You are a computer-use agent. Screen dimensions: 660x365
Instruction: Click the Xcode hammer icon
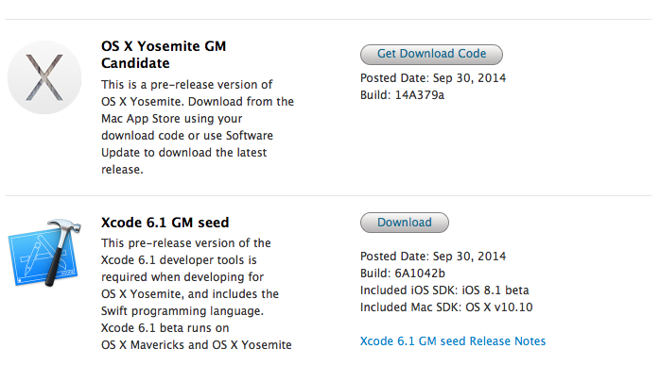click(45, 252)
